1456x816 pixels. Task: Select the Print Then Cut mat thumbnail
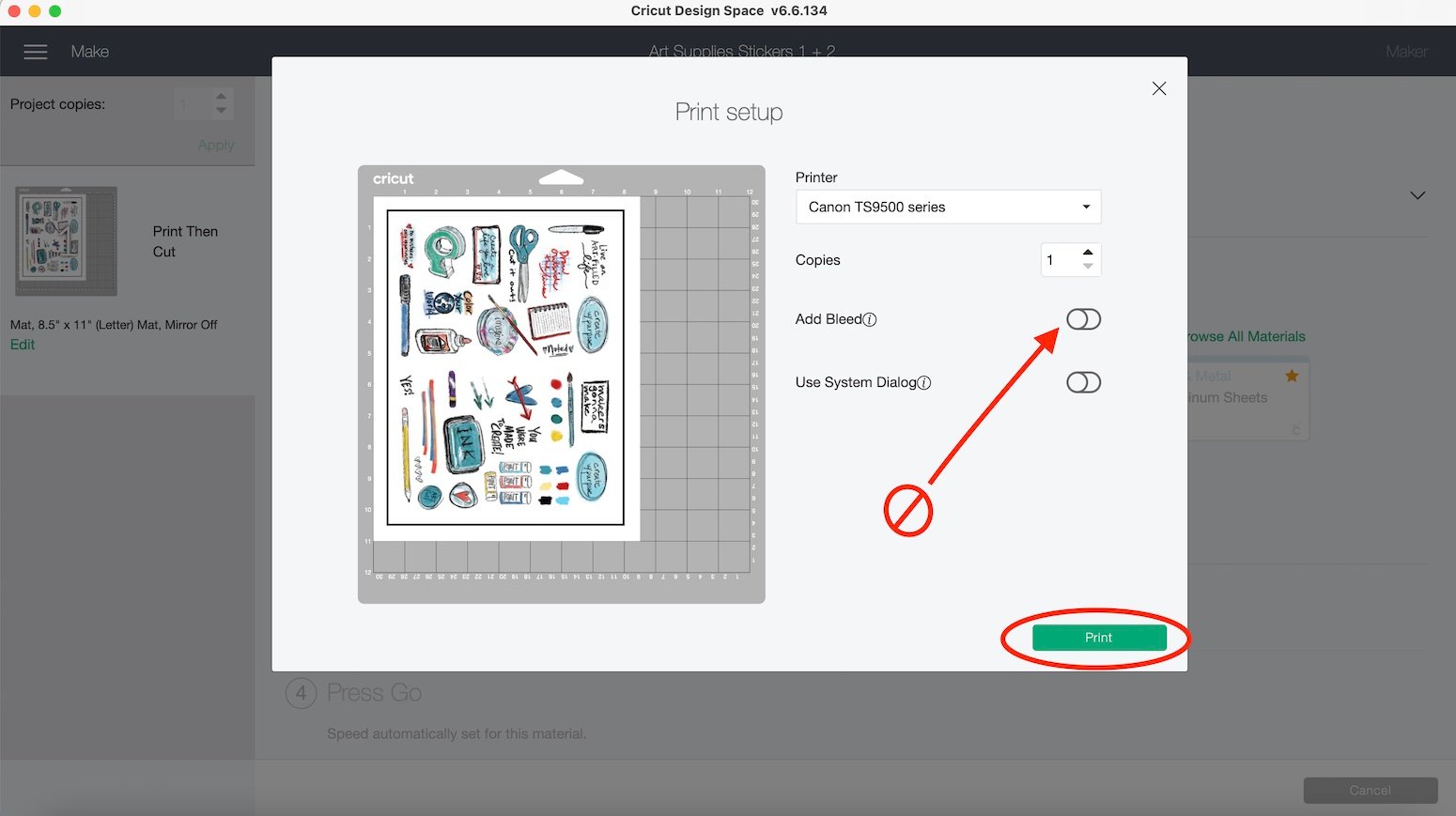click(x=66, y=241)
